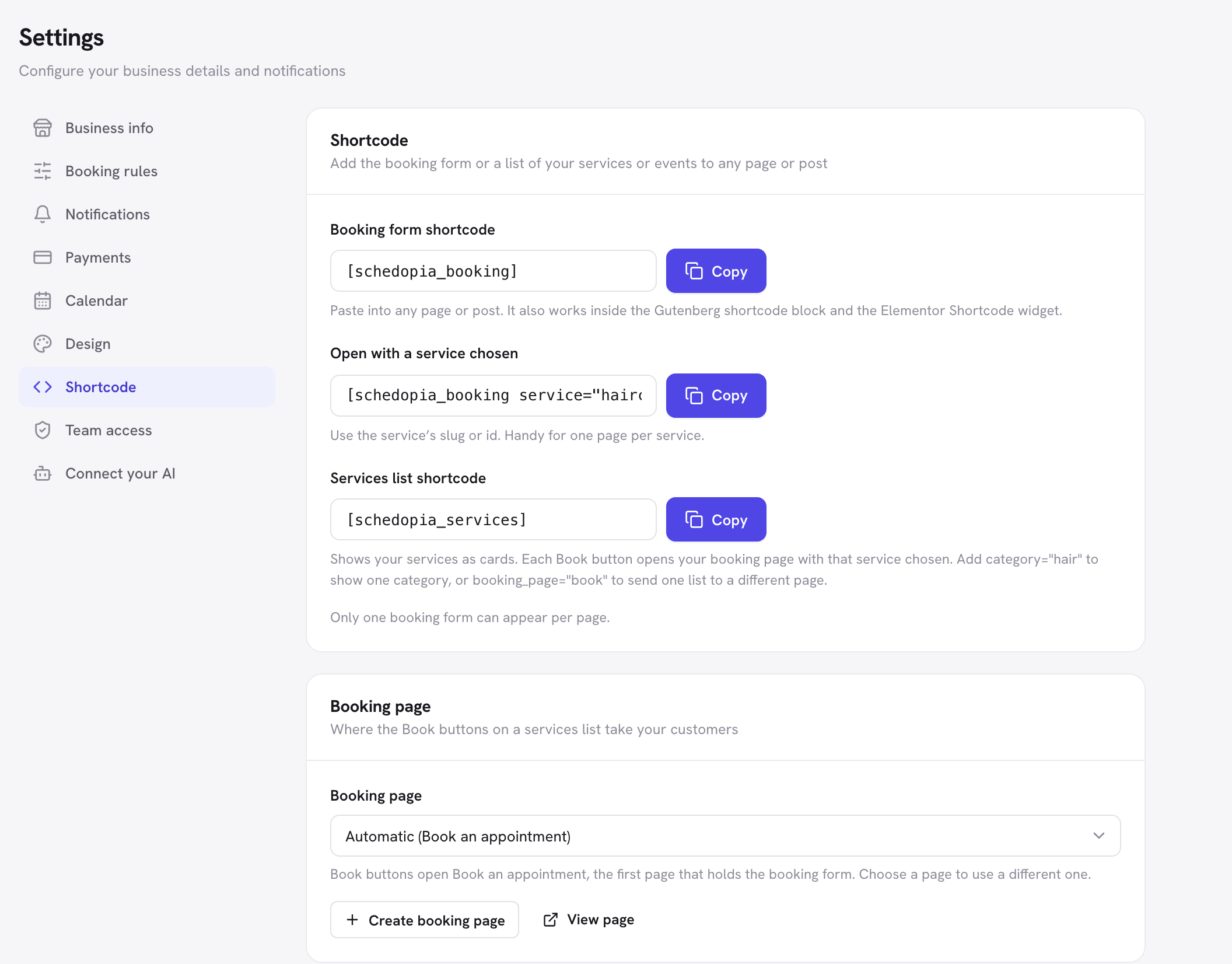Screen dimensions: 1232x964
Task: Click the Business info storefront icon
Action: click(43, 128)
